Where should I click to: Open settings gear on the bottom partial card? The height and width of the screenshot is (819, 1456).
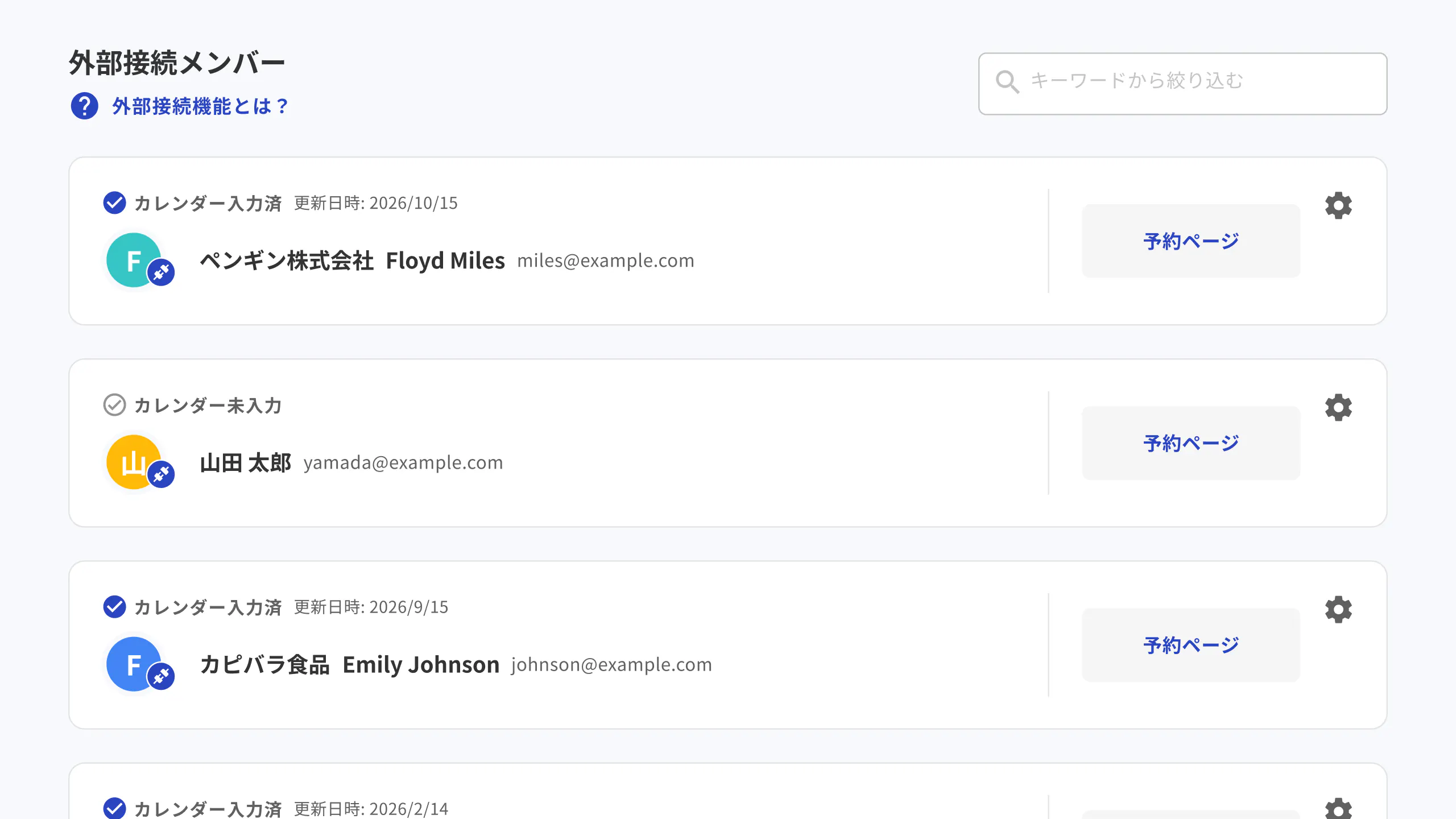[x=1338, y=809]
